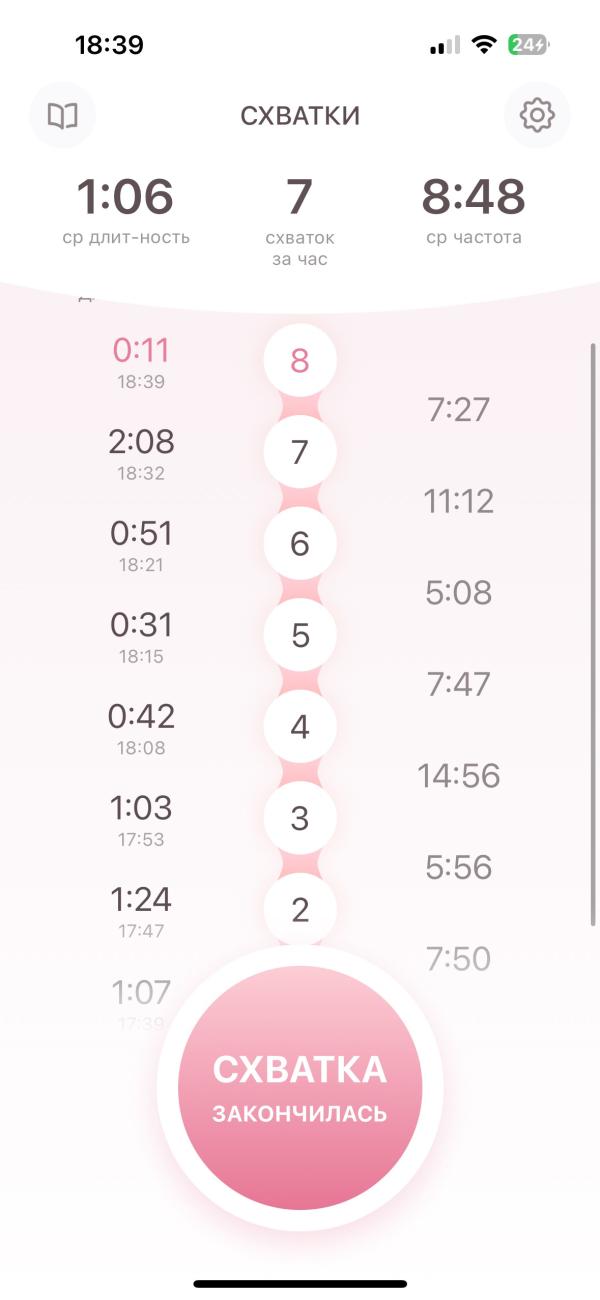Tap the СХВАТКИ screen title

300,116
